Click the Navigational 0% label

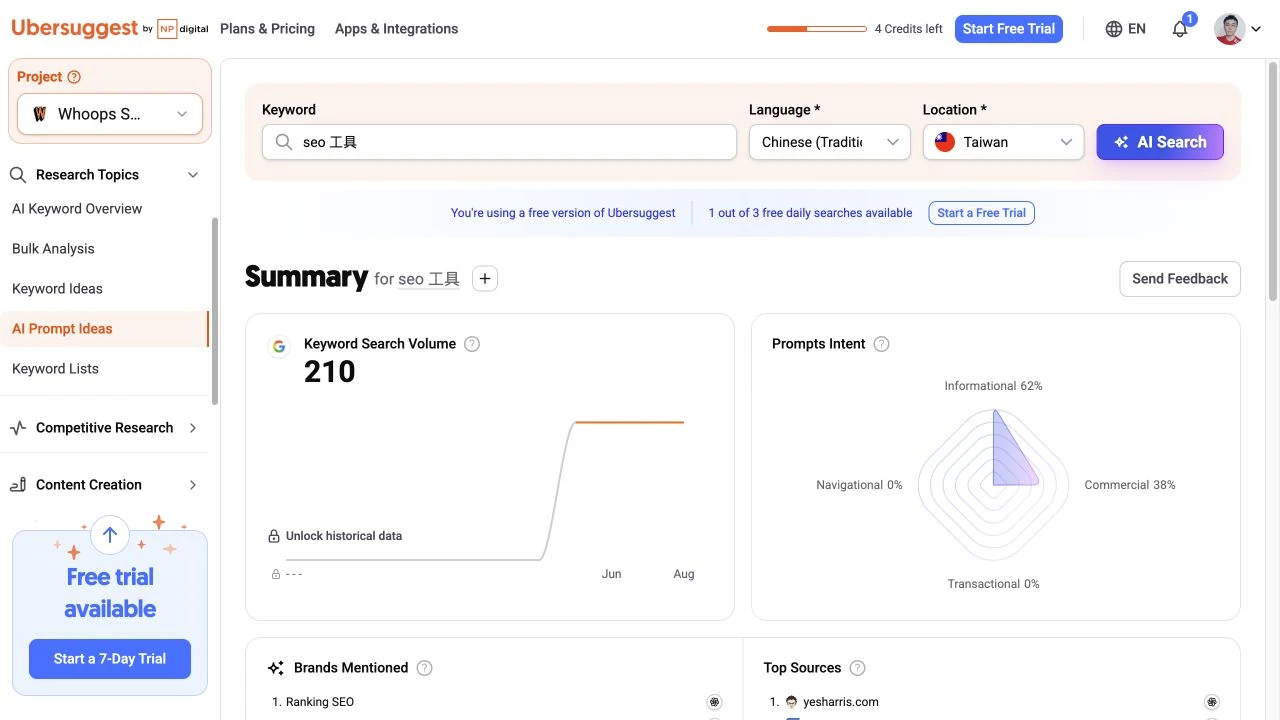coord(859,485)
